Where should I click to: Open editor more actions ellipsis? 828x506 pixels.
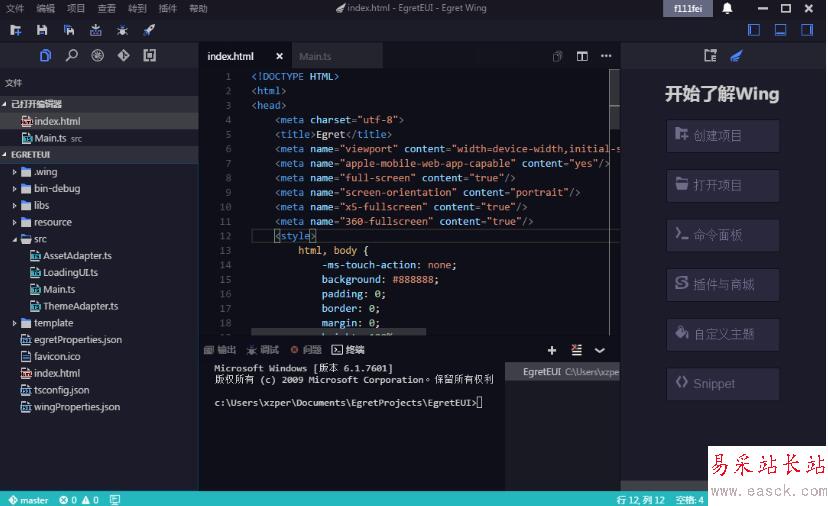pyautogui.click(x=606, y=56)
